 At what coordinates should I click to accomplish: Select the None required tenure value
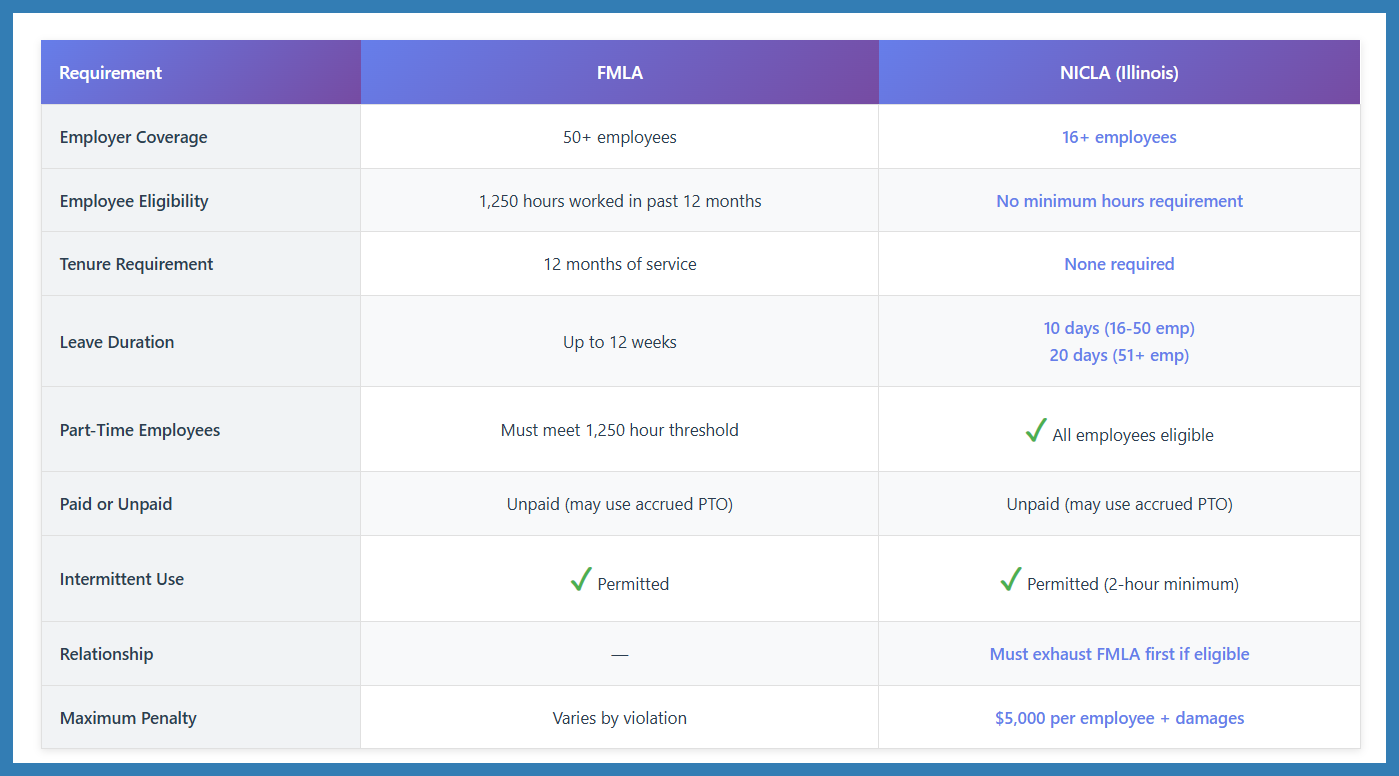tap(1119, 264)
